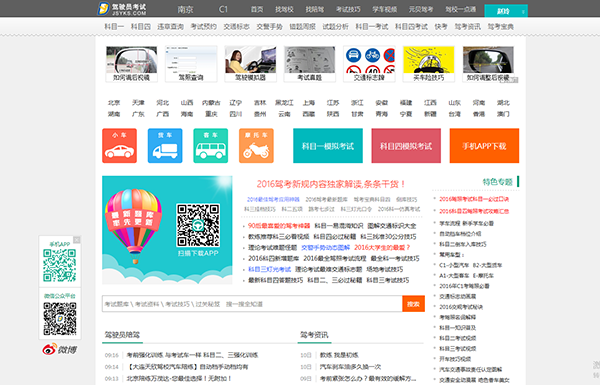Open 交通标志 in the sub navigation
This screenshot has height=385, width=600.
click(236, 27)
